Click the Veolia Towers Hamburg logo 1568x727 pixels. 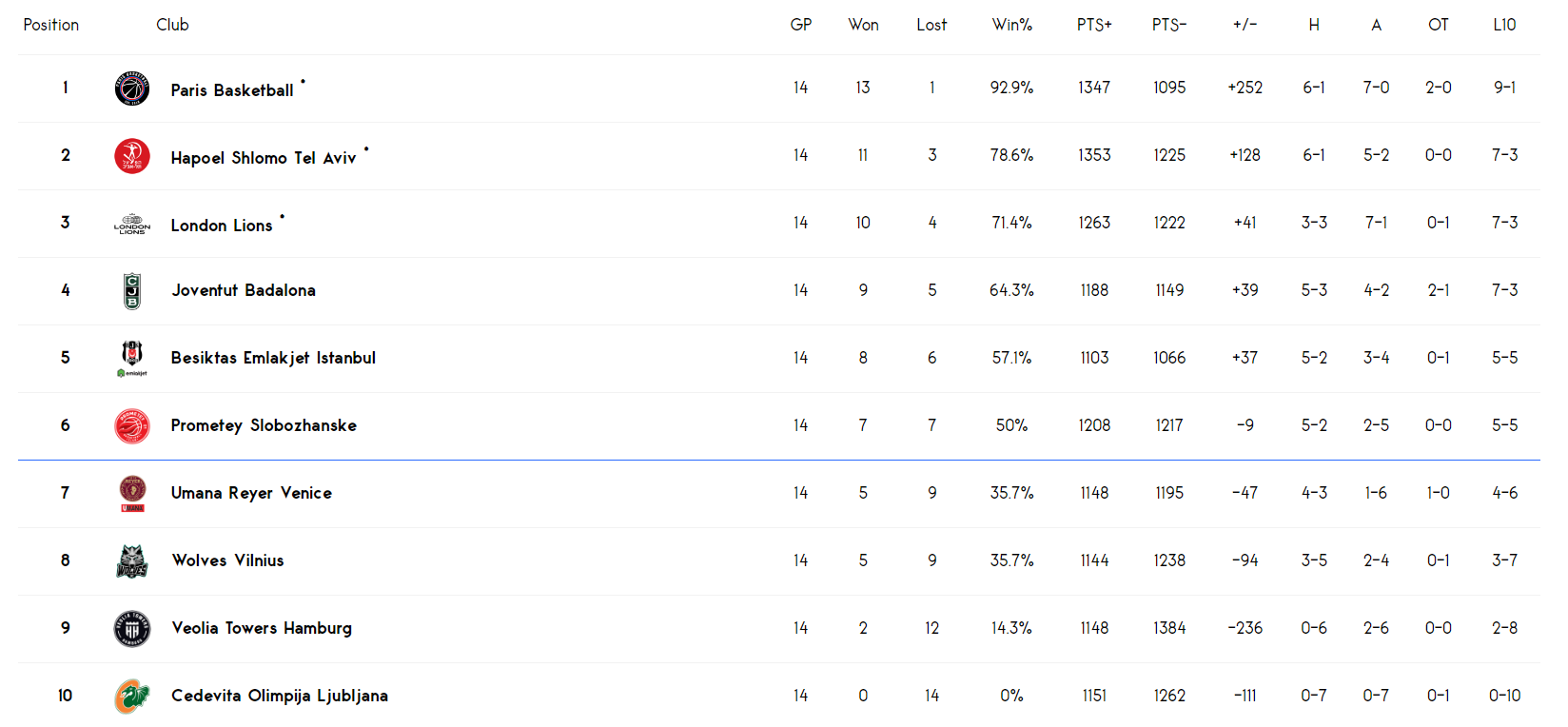[132, 629]
